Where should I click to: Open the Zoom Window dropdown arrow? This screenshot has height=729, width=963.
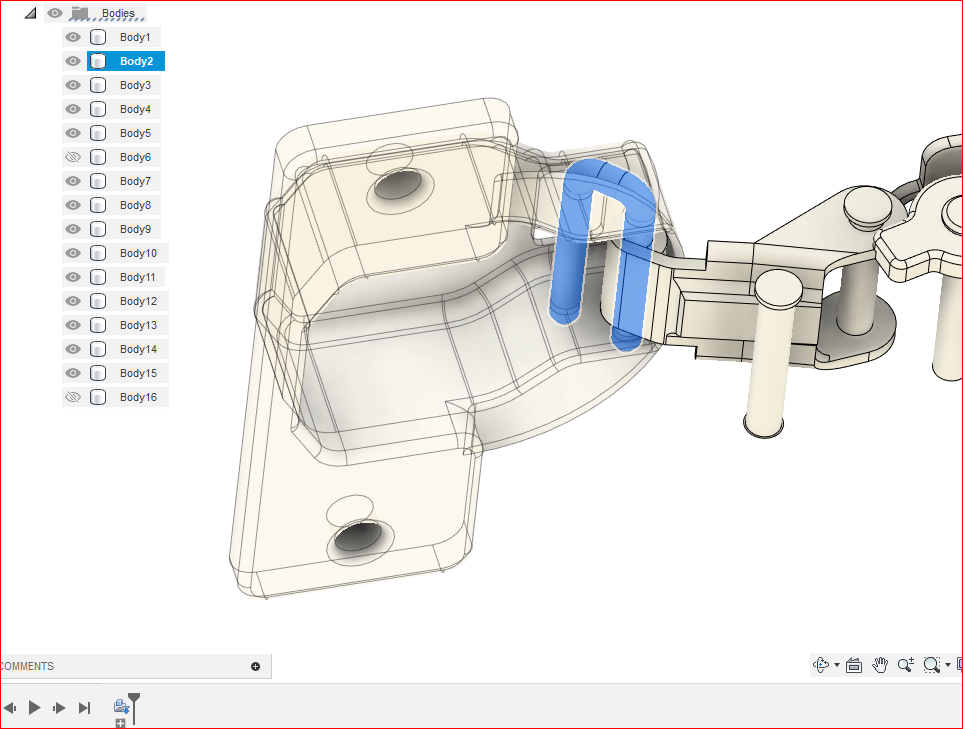[948, 665]
